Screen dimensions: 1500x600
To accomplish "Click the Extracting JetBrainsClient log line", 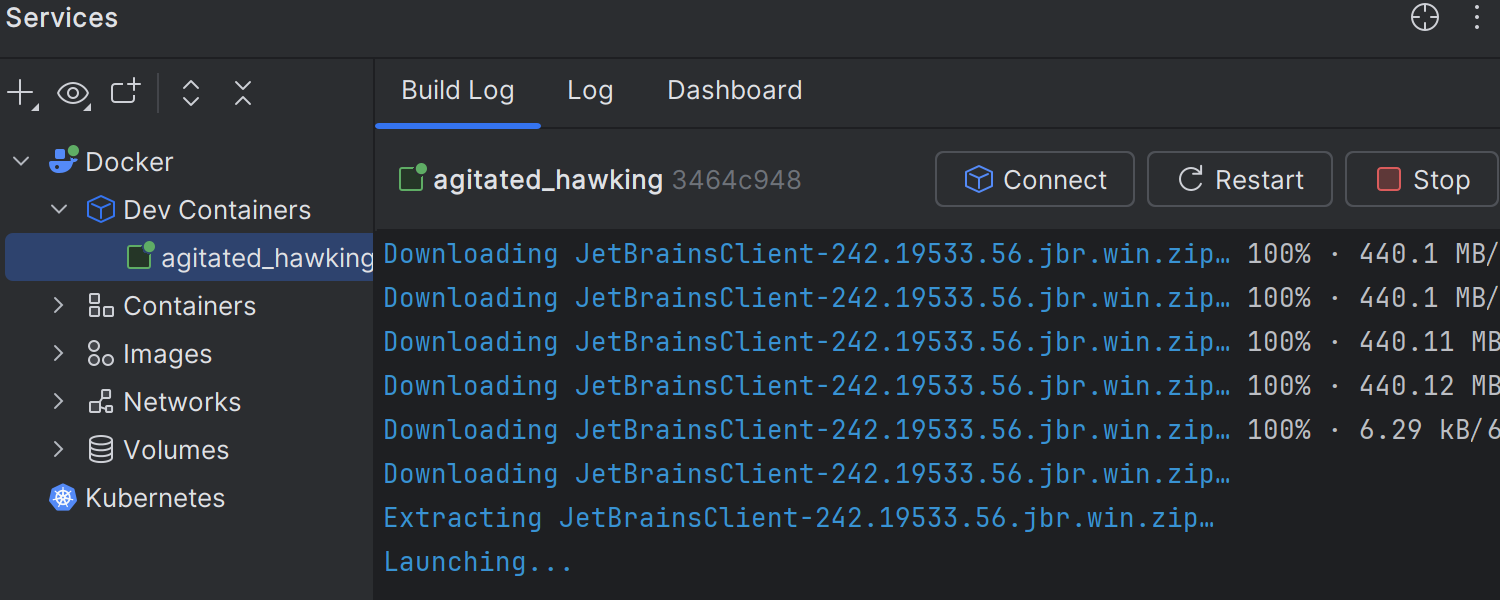I will (799, 518).
